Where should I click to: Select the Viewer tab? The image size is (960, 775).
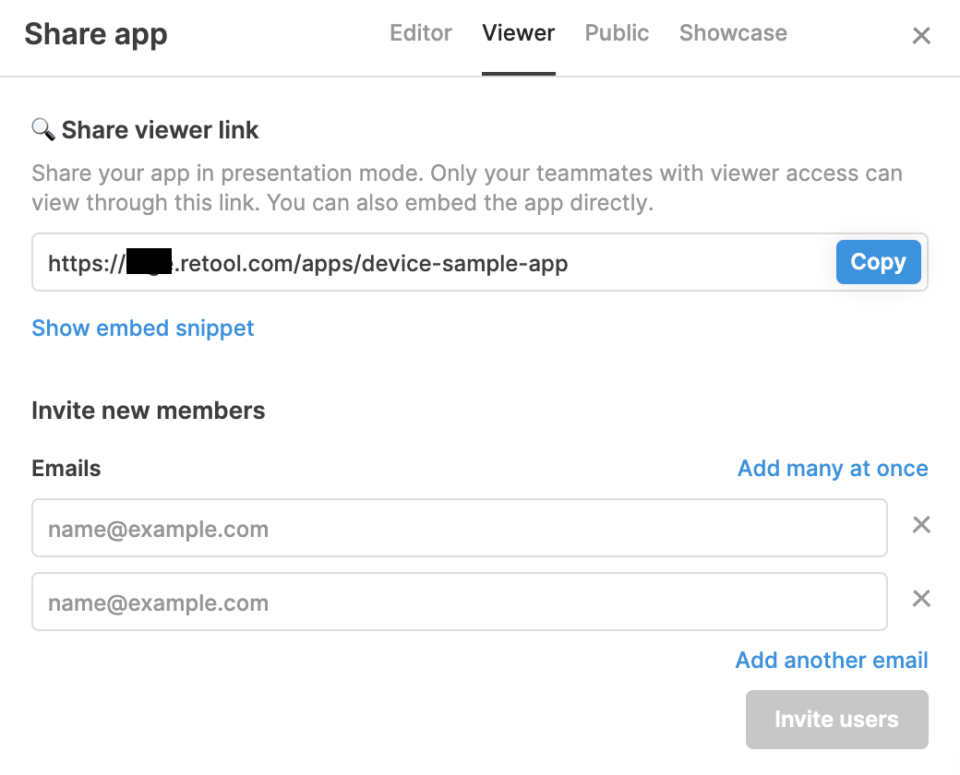tap(518, 33)
